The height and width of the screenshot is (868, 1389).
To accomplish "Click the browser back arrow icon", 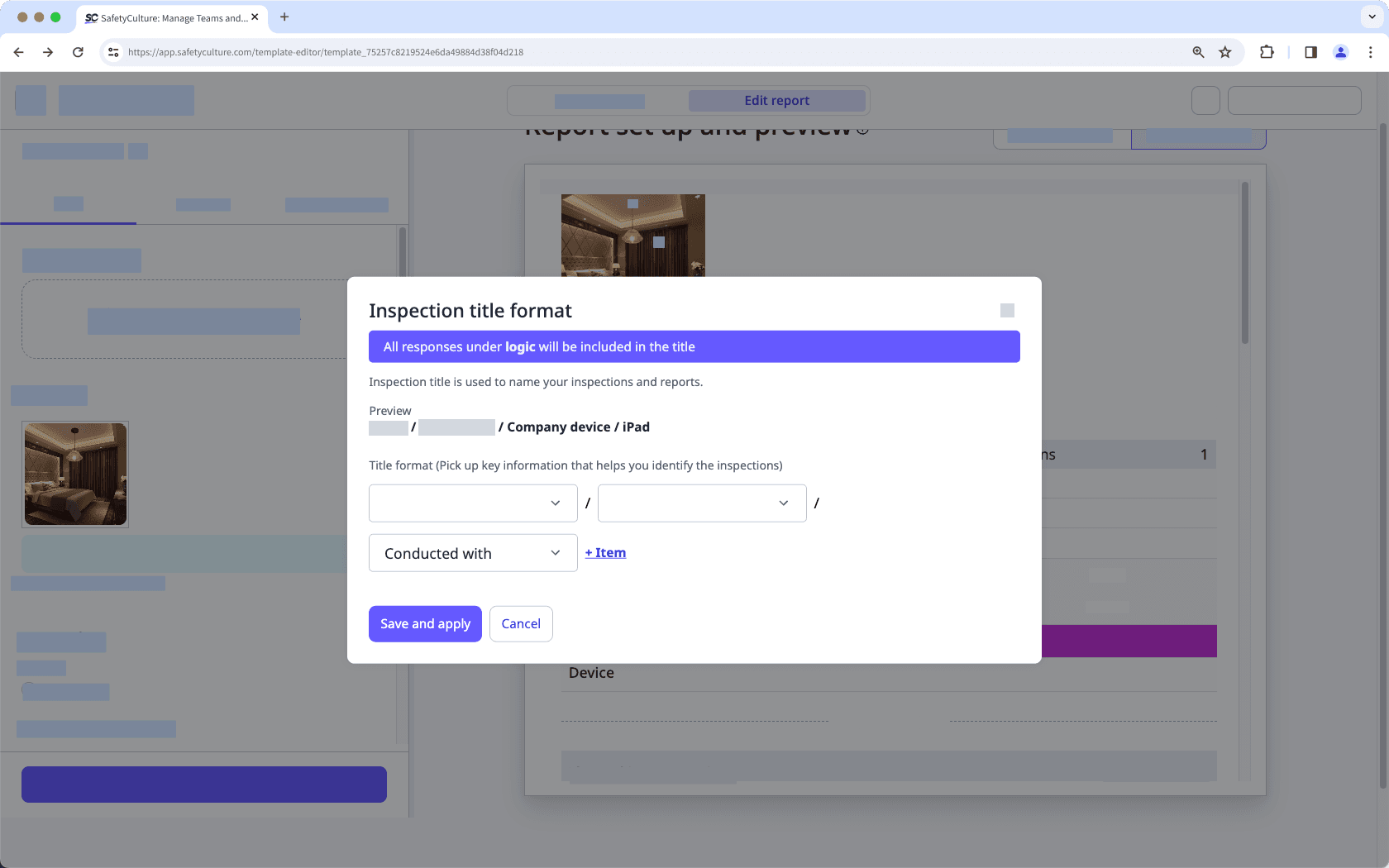I will pyautogui.click(x=18, y=51).
